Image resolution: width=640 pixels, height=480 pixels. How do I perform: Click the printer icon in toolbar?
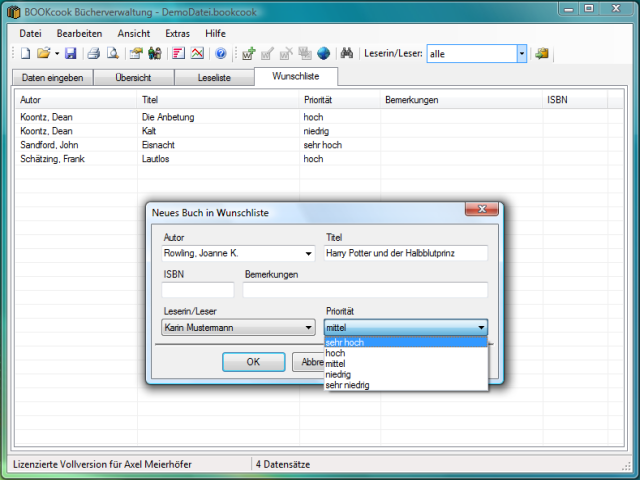[x=93, y=53]
